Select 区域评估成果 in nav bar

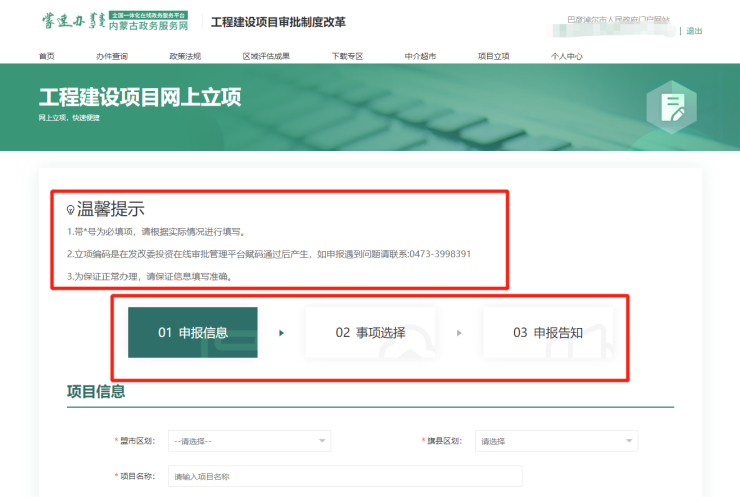click(x=266, y=56)
